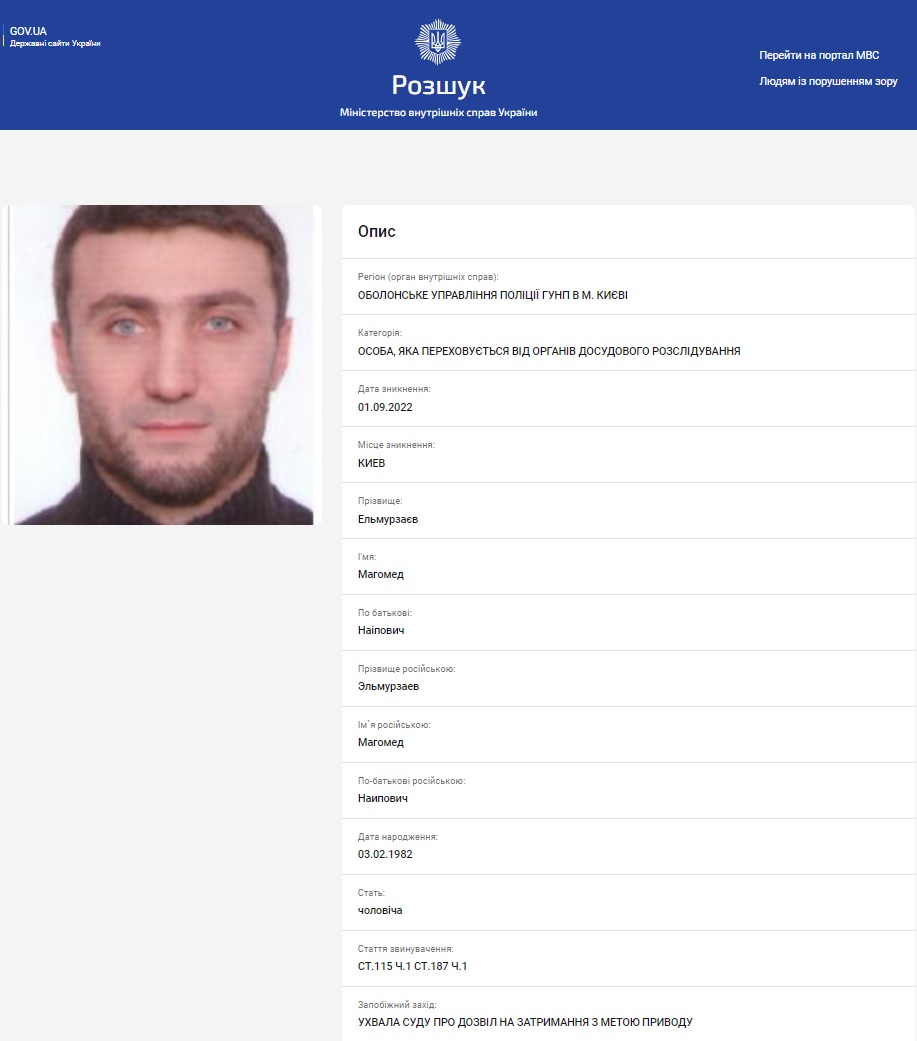Click Міністерство внутрішніх справ України subtitle
The height and width of the screenshot is (1041, 917).
[438, 112]
